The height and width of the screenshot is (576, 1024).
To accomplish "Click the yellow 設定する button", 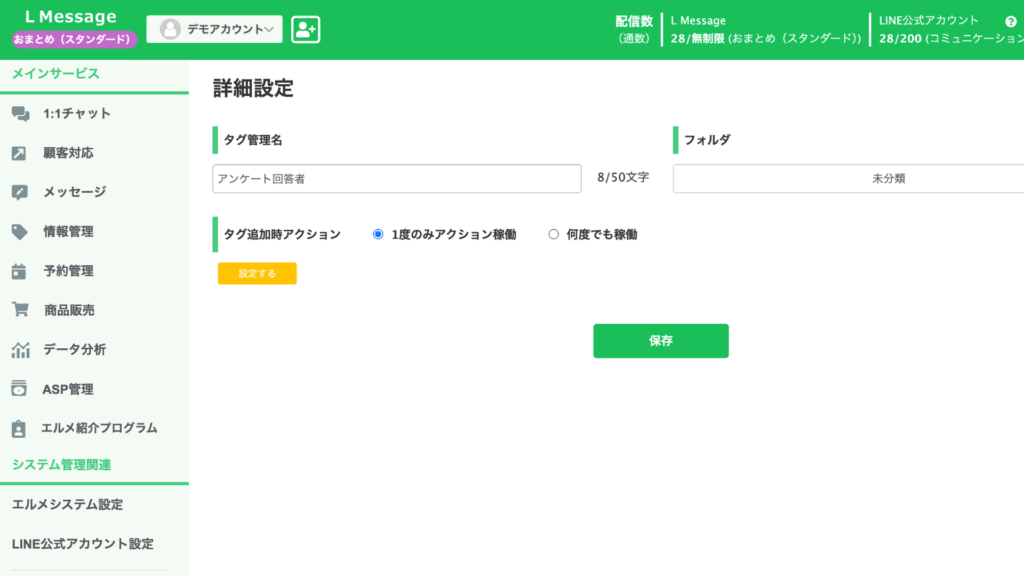I will point(257,274).
